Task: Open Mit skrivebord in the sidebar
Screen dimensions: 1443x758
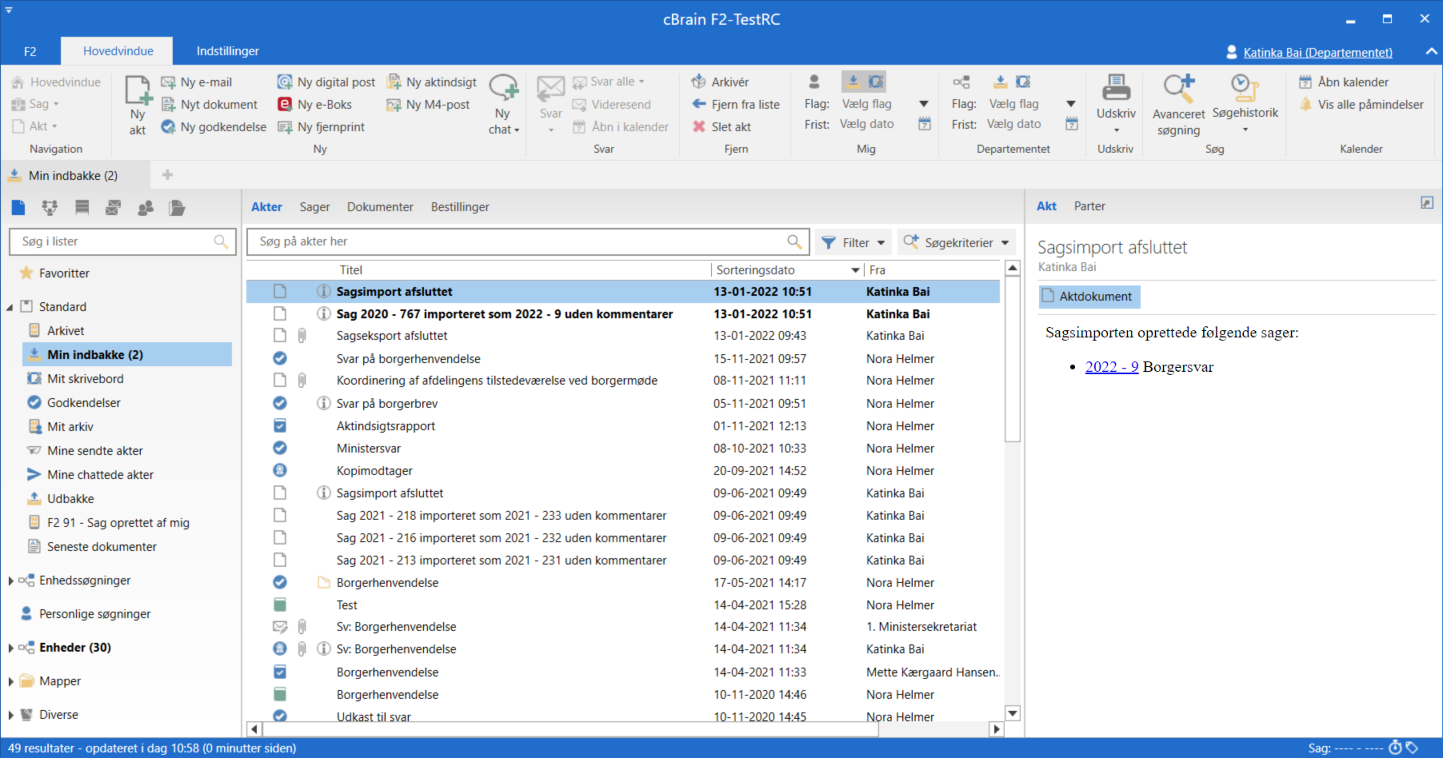Action: (x=85, y=379)
